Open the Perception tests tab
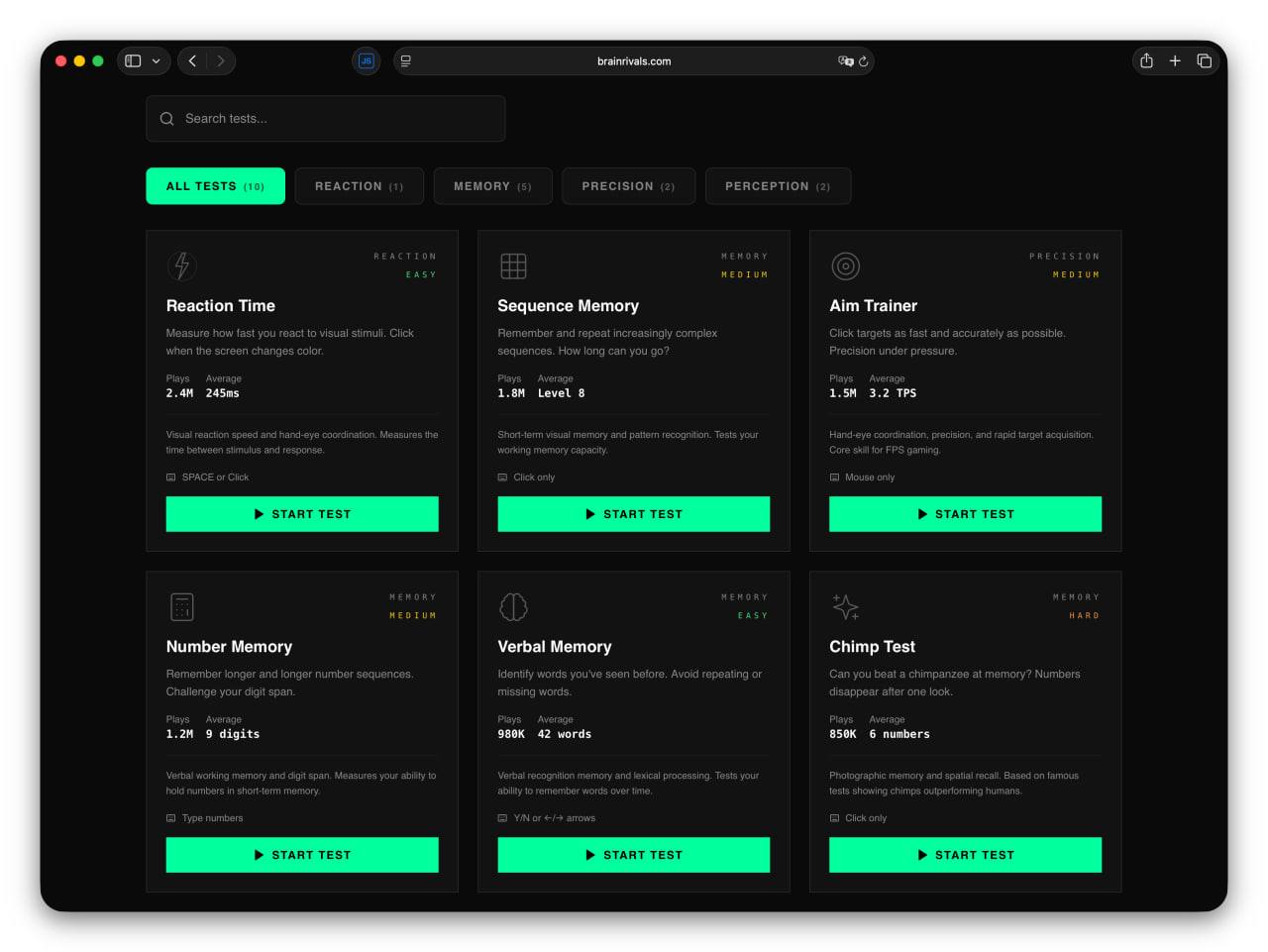Image resolution: width=1268 pixels, height=952 pixels. [778, 186]
